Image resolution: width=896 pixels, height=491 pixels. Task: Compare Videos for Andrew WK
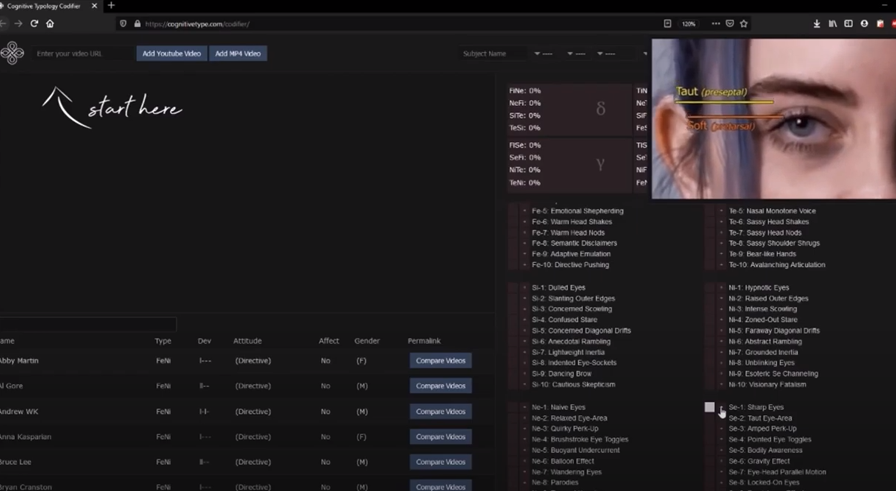point(441,412)
